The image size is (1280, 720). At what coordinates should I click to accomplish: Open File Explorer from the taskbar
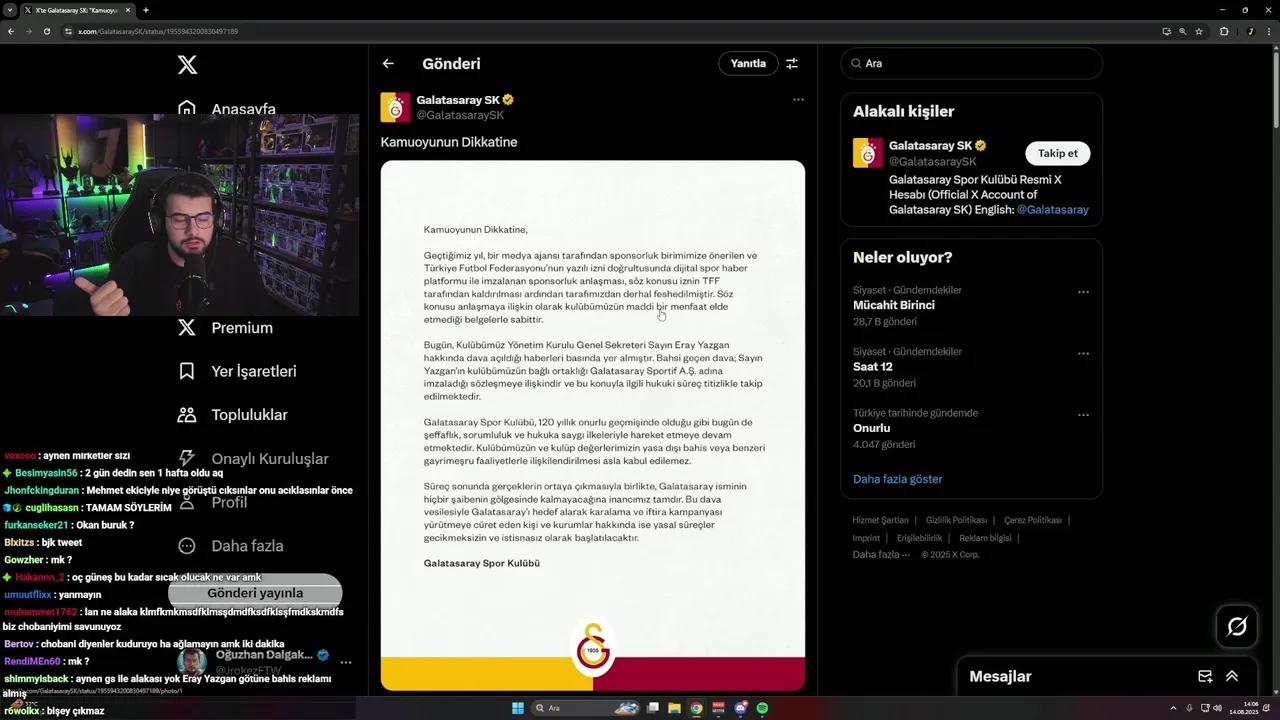tap(675, 708)
